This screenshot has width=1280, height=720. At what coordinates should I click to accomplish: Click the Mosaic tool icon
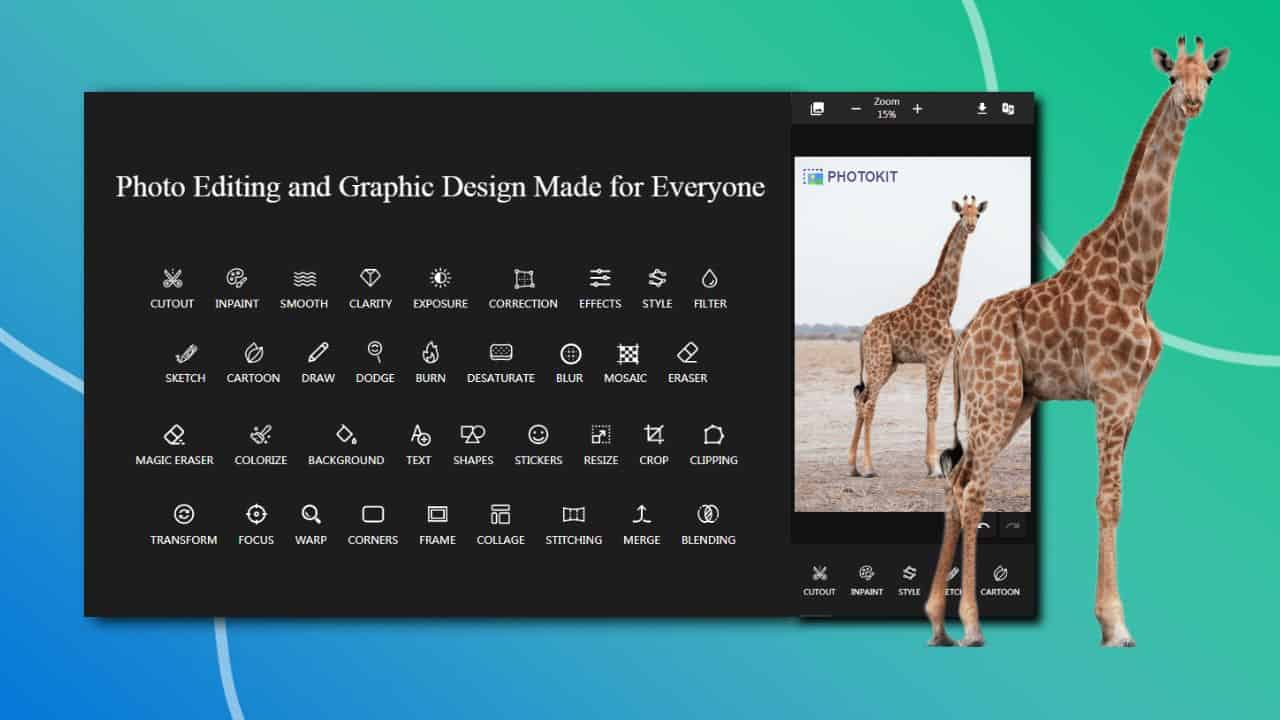pos(627,353)
